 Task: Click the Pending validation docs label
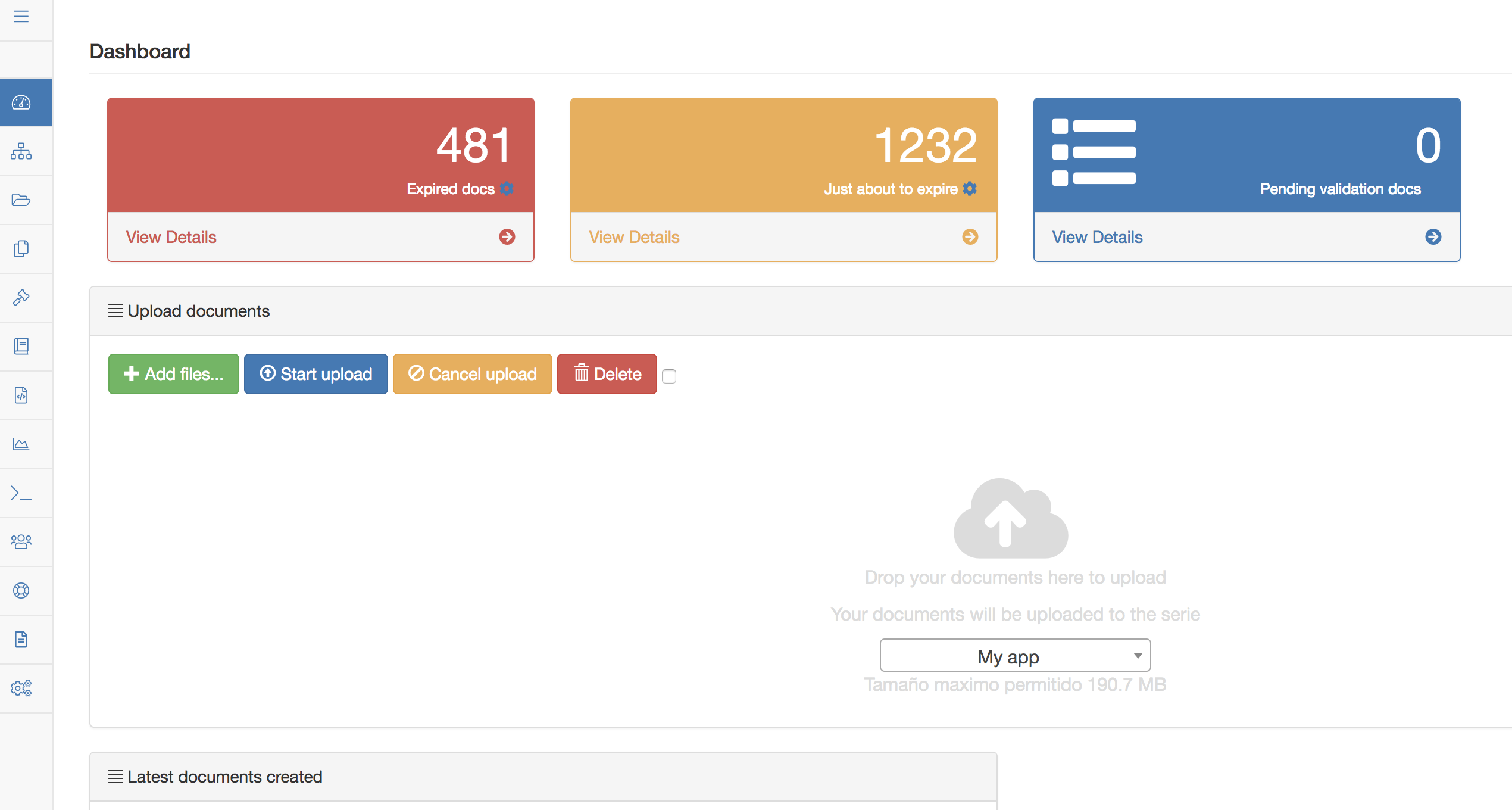coord(1341,189)
